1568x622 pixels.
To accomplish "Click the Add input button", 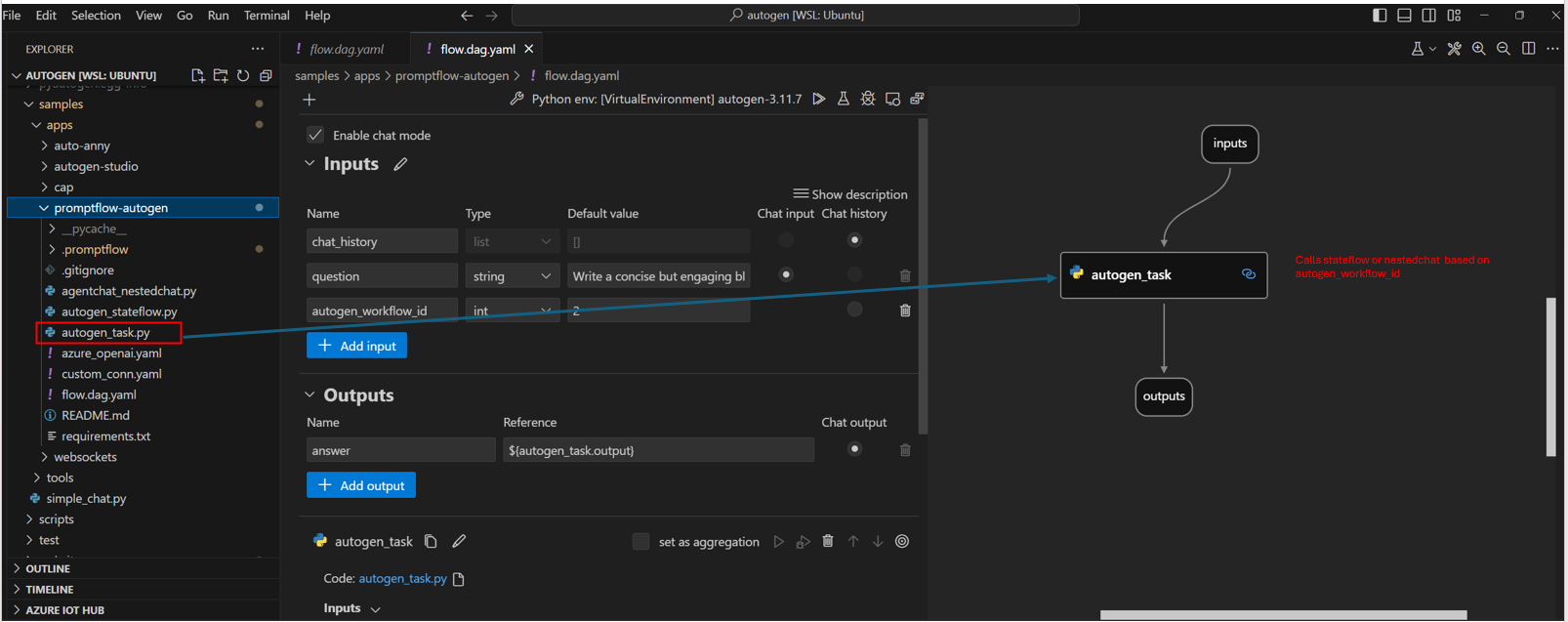I will [356, 346].
